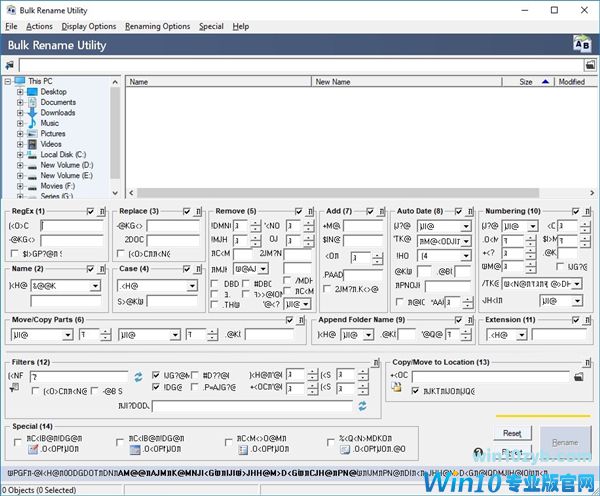
Task: Click the Size column header
Action: (525, 82)
